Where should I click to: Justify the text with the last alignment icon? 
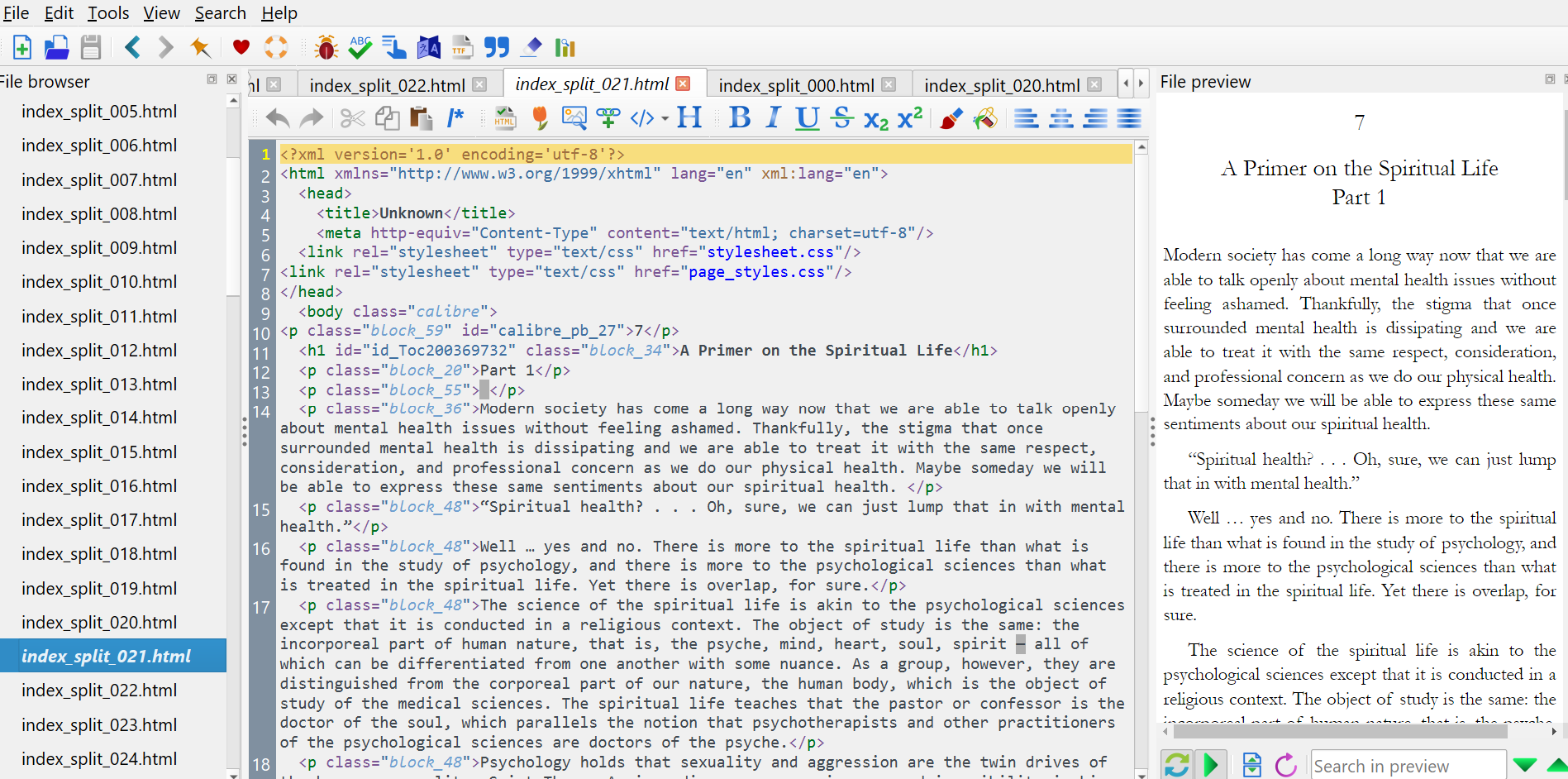[1129, 118]
